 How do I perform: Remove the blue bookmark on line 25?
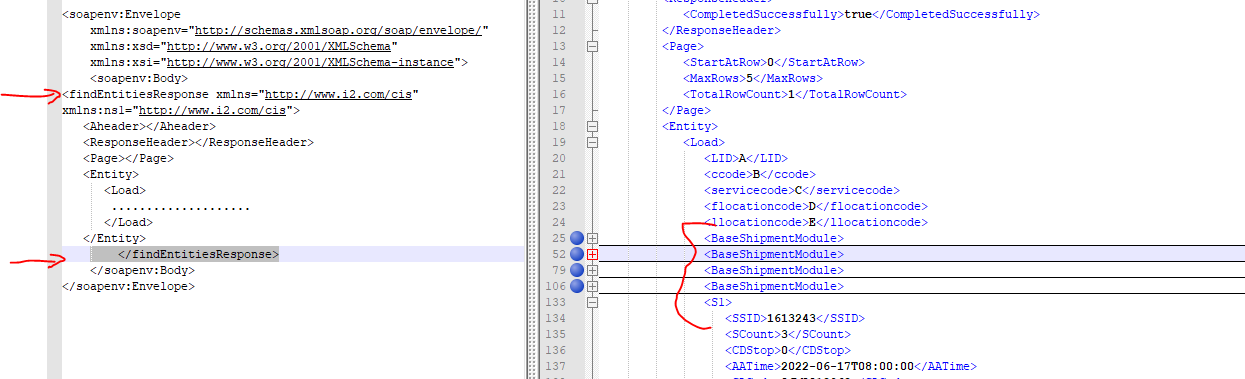[x=577, y=238]
